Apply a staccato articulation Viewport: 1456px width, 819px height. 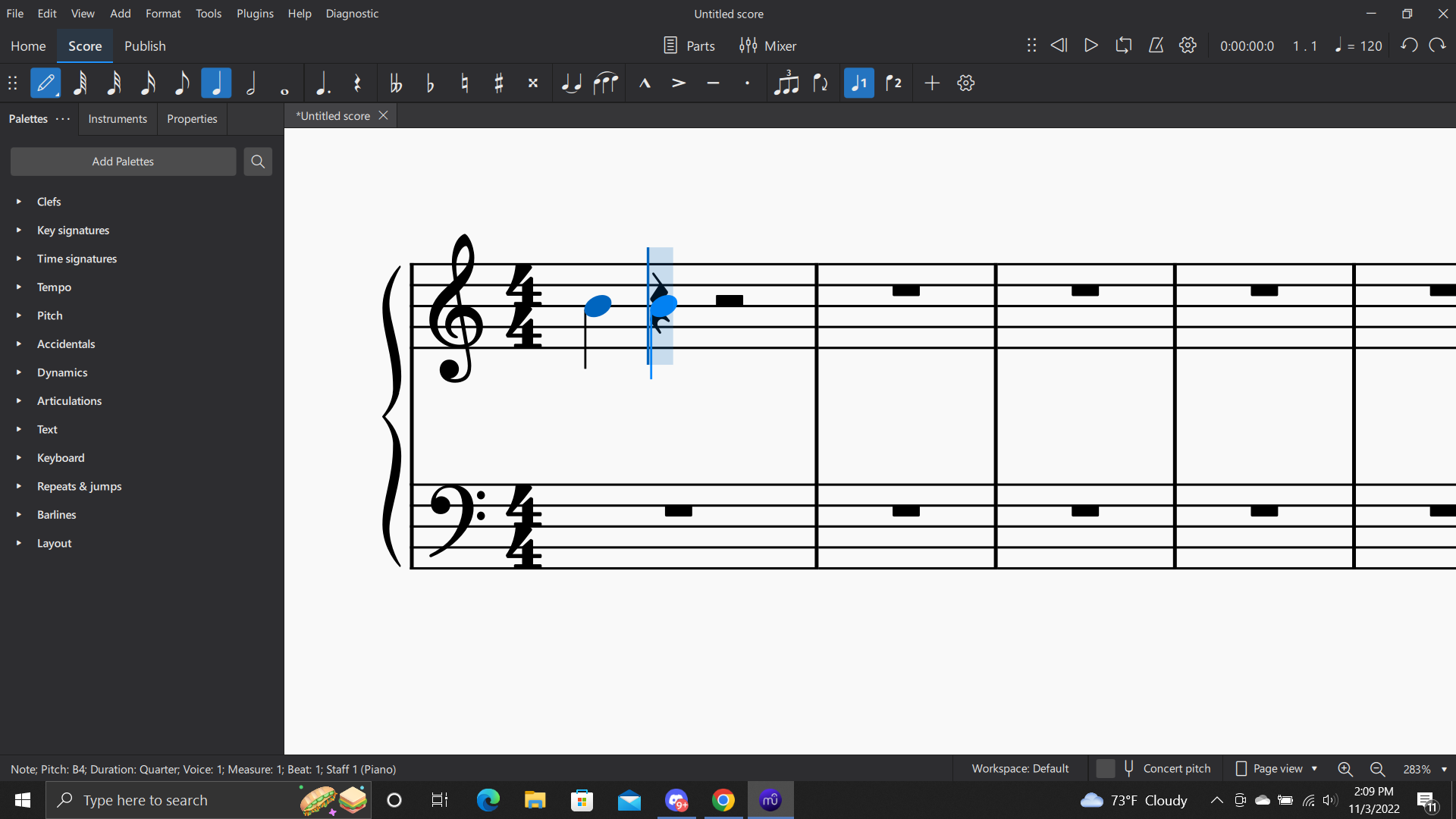(747, 83)
